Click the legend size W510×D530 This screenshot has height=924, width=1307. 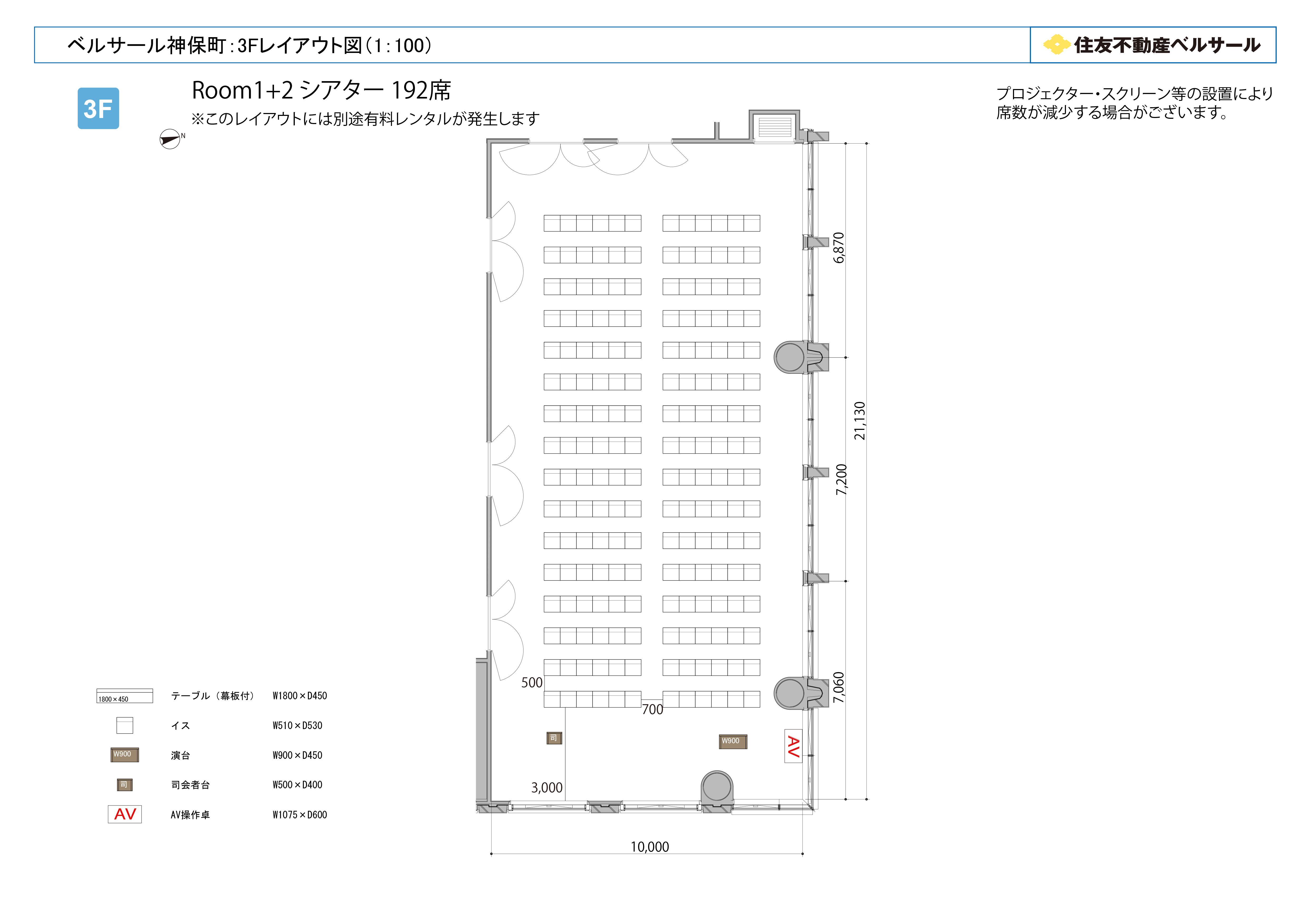click(x=297, y=725)
